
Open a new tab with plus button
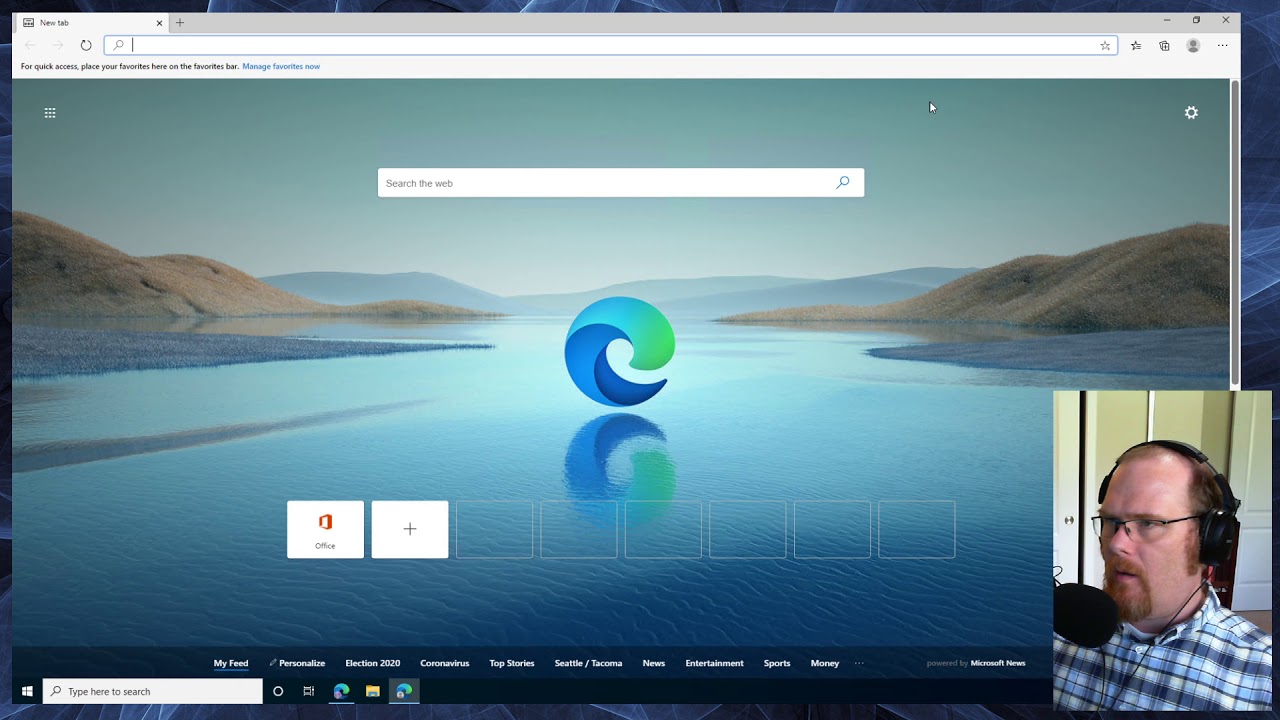[180, 22]
